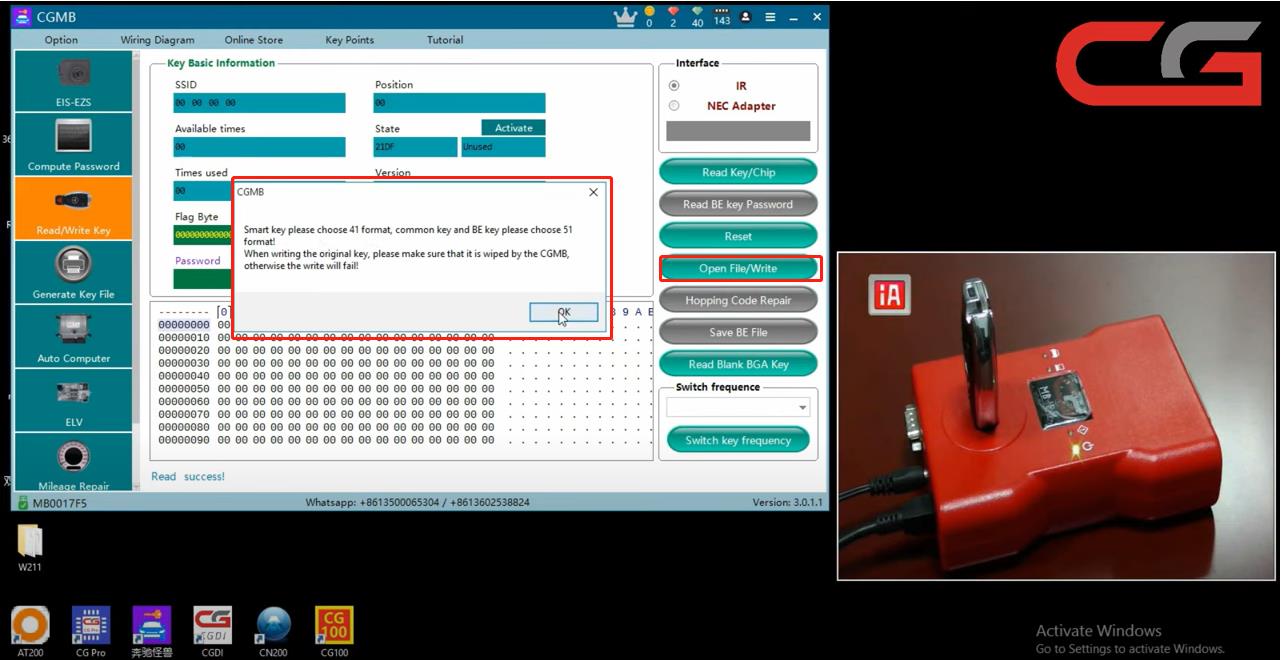The width and height of the screenshot is (1281, 660).
Task: Open the Online Store menu
Action: pyautogui.click(x=254, y=40)
